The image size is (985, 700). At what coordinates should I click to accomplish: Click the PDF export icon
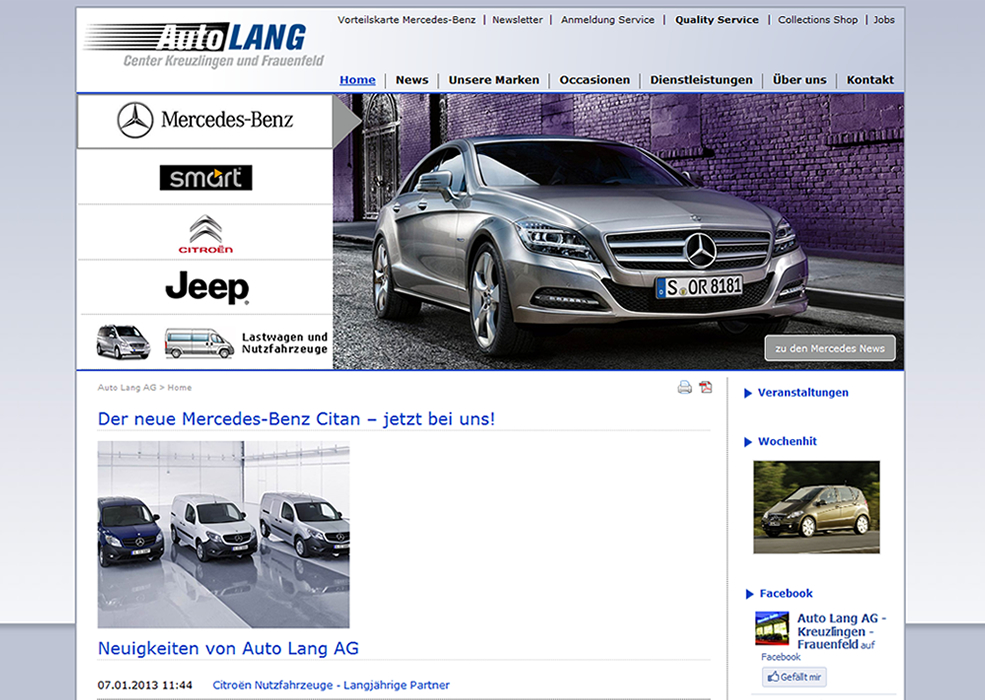coord(706,387)
